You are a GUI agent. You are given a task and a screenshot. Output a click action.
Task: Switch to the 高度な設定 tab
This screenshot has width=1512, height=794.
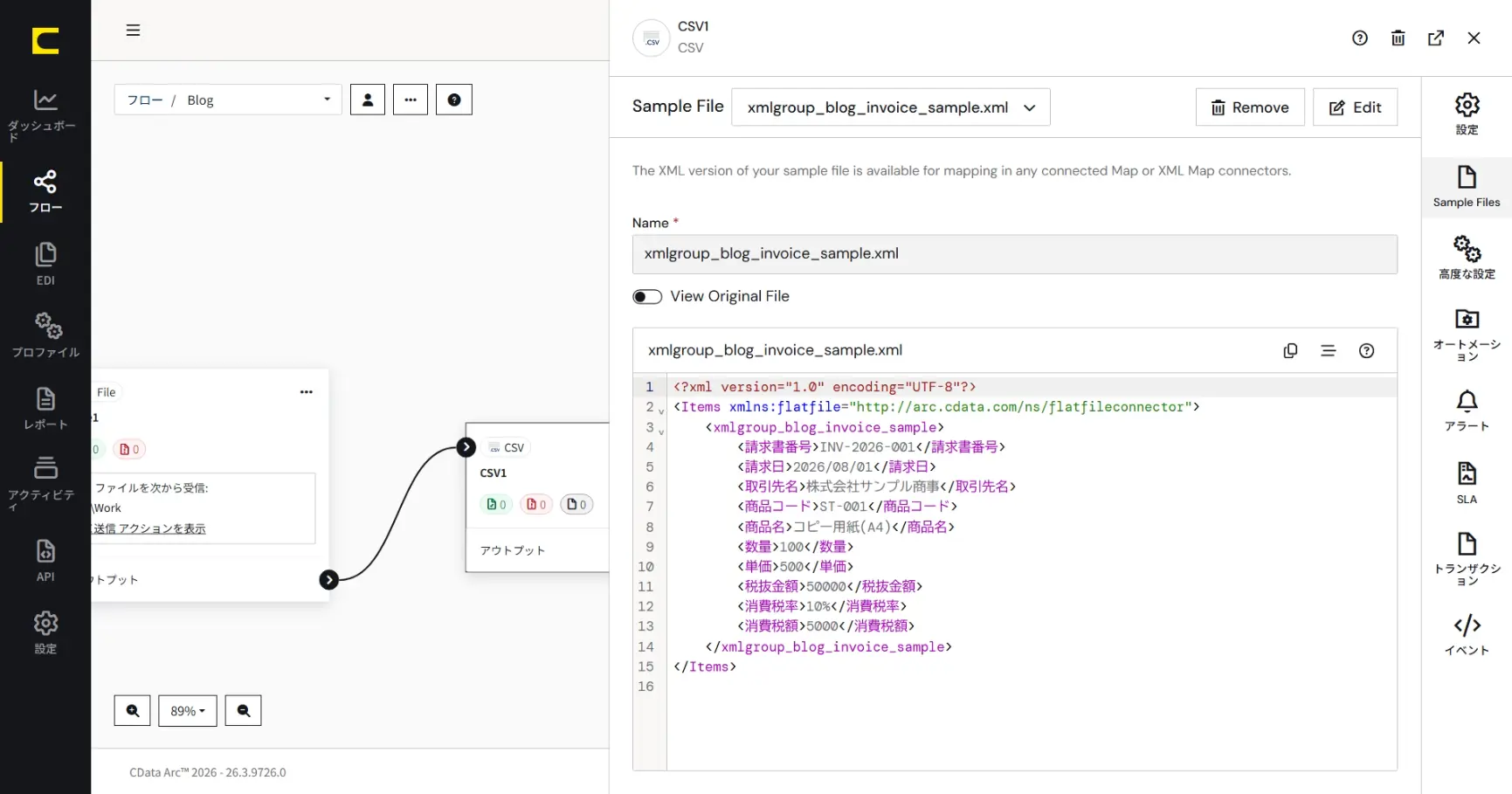[x=1467, y=258]
